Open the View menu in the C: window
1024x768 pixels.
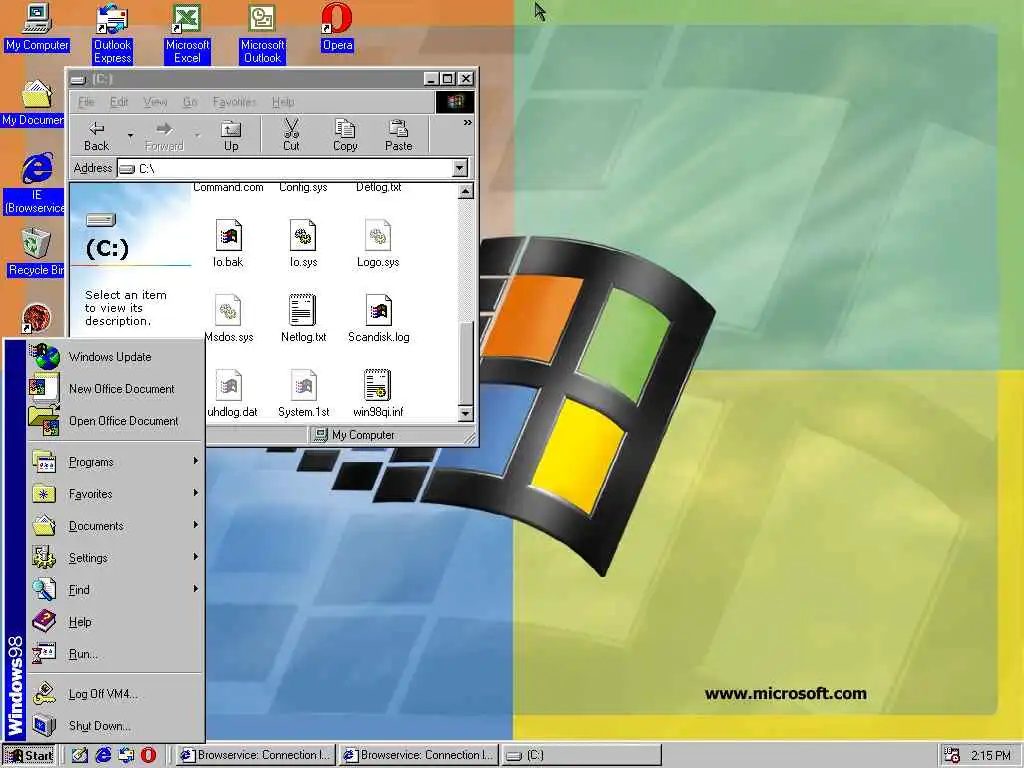(x=155, y=102)
